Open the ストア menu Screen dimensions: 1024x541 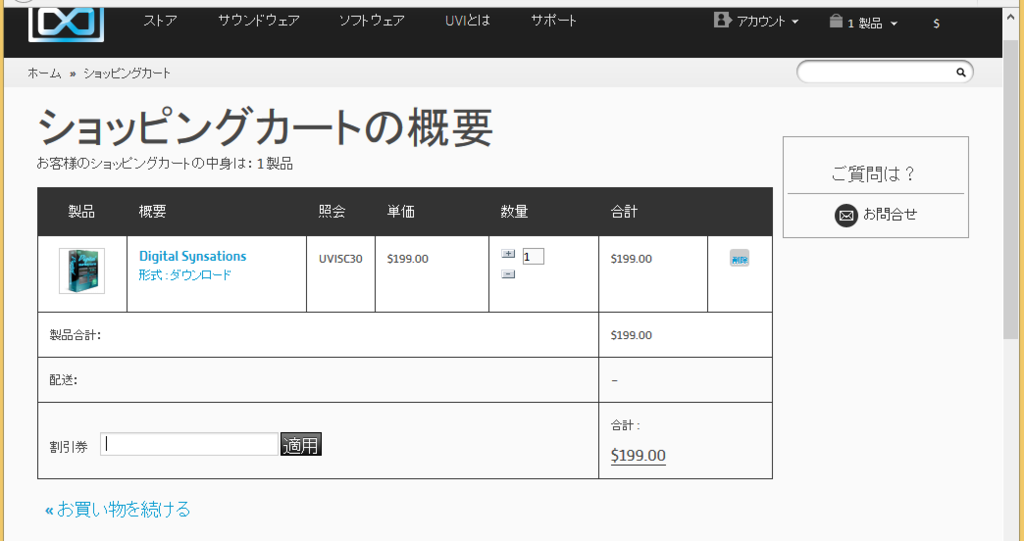tap(160, 20)
